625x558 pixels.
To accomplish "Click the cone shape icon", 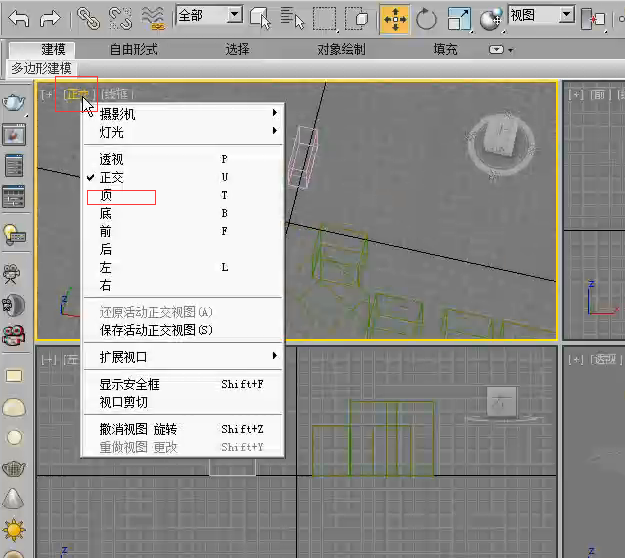I will tap(13, 499).
